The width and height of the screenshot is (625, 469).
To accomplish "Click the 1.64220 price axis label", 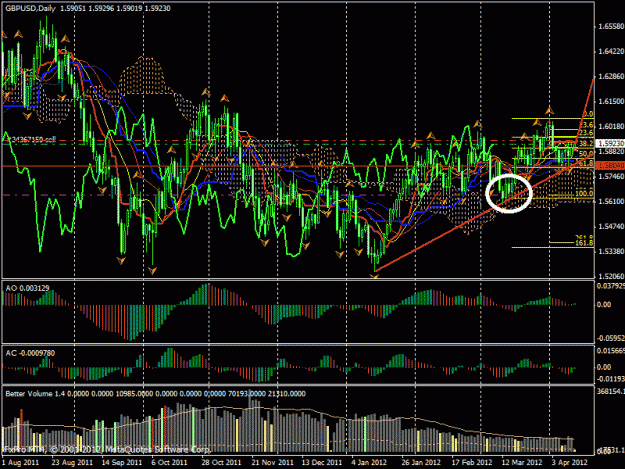I will (611, 51).
